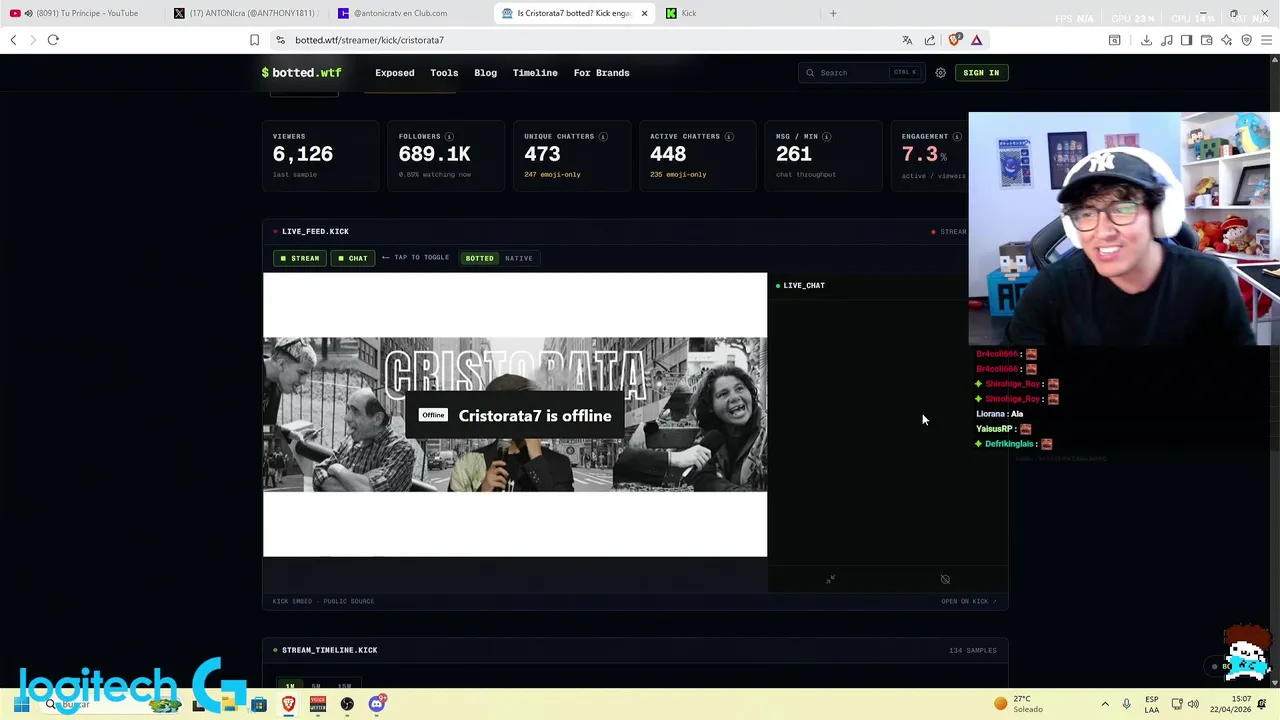The image size is (1280, 720).
Task: Go to the Blog page
Action: tap(485, 73)
